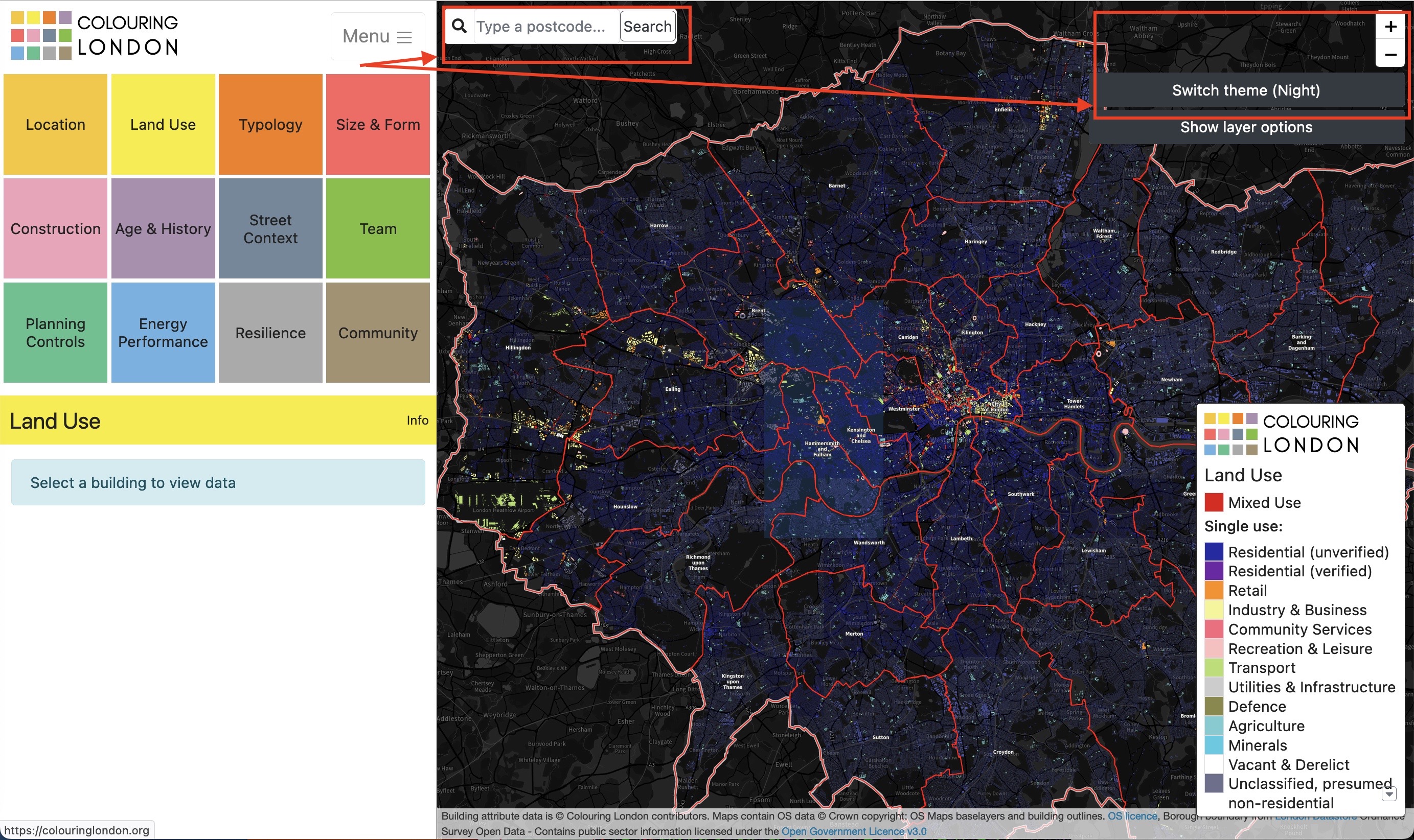Open the yellow Land Use category tile
The height and width of the screenshot is (840, 1414).
click(x=163, y=125)
